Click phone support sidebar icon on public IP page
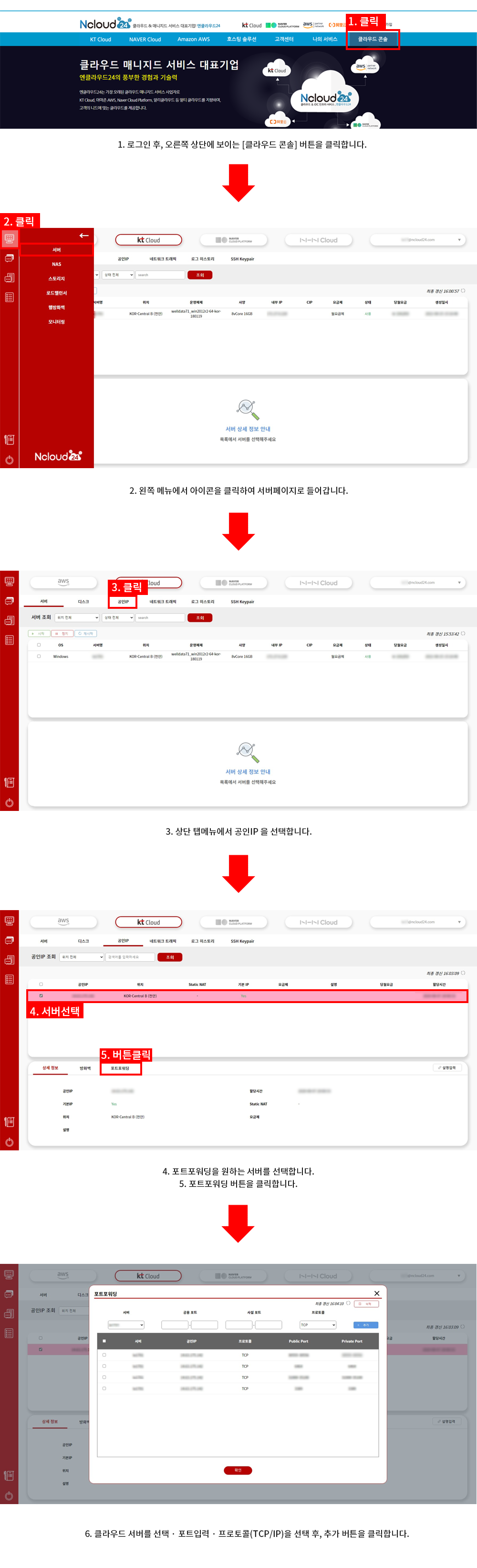 click(9, 1121)
